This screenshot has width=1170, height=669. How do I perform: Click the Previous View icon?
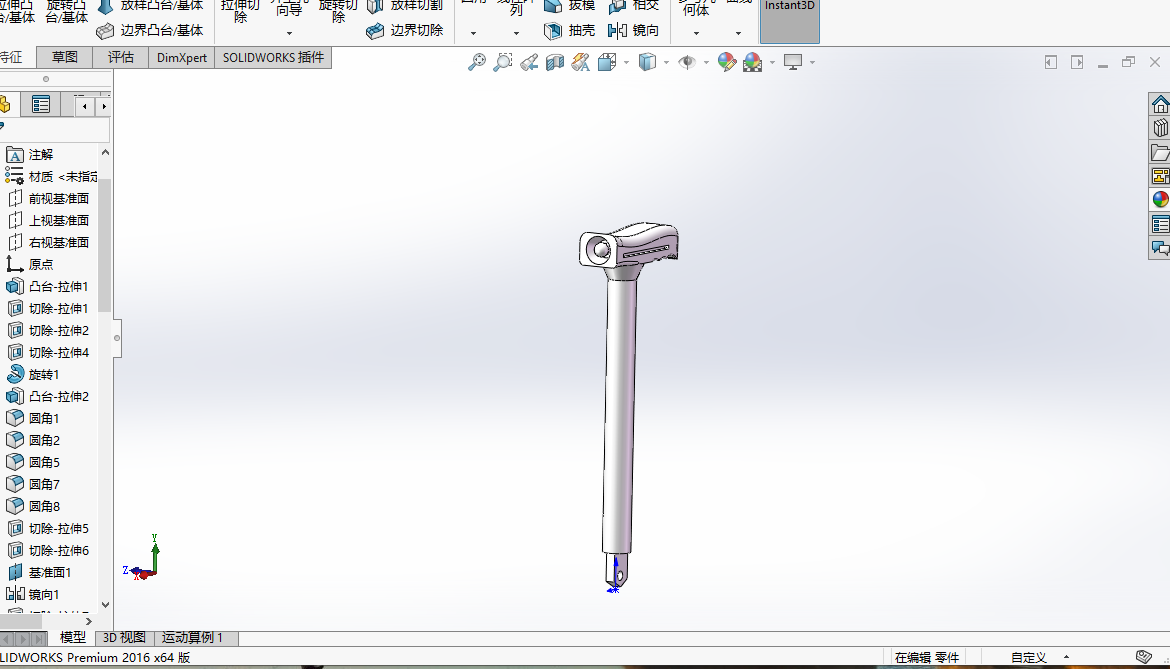click(529, 62)
